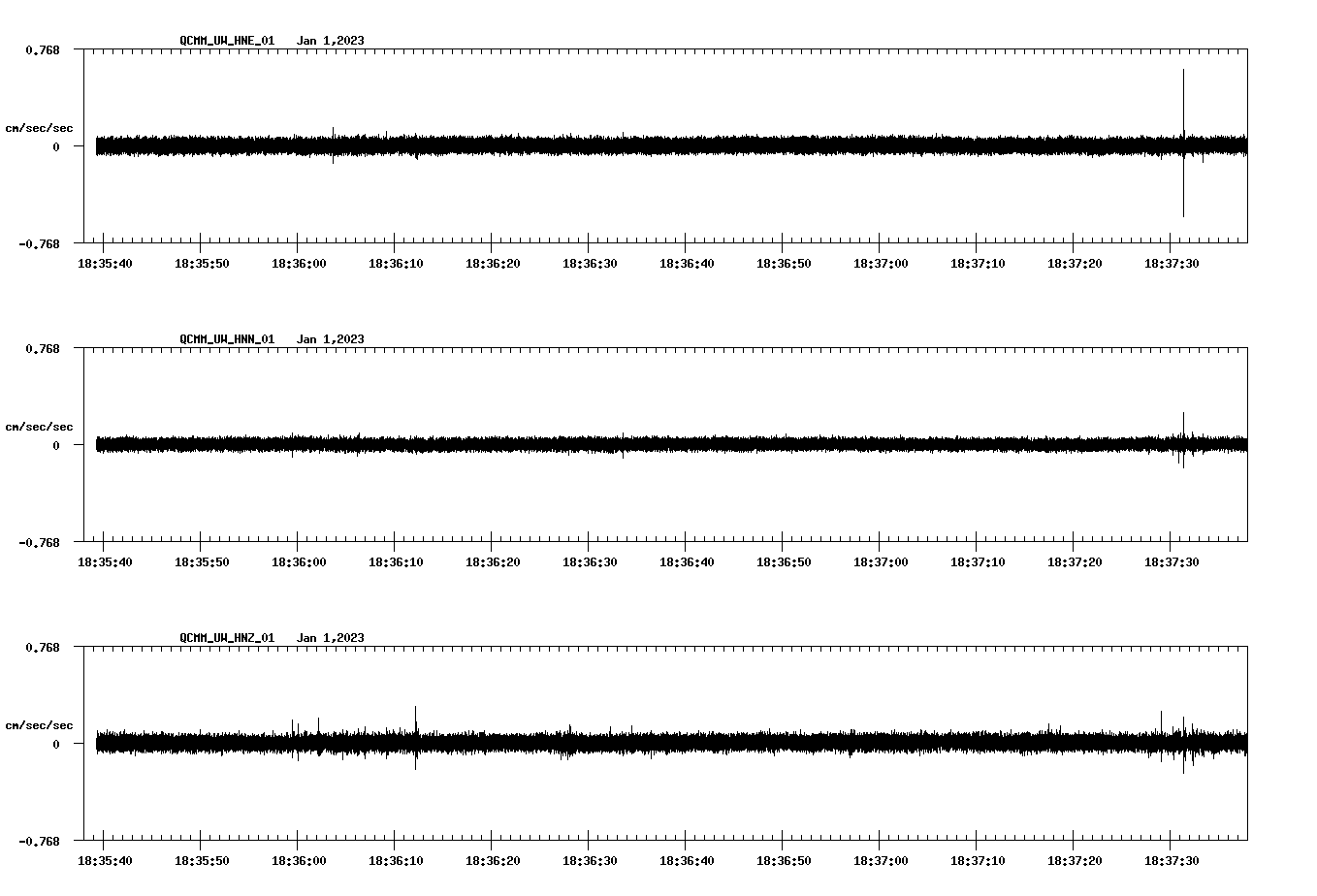
Task: Click the spike near 18:36:12 on HNZ trace
Action: coord(416,737)
